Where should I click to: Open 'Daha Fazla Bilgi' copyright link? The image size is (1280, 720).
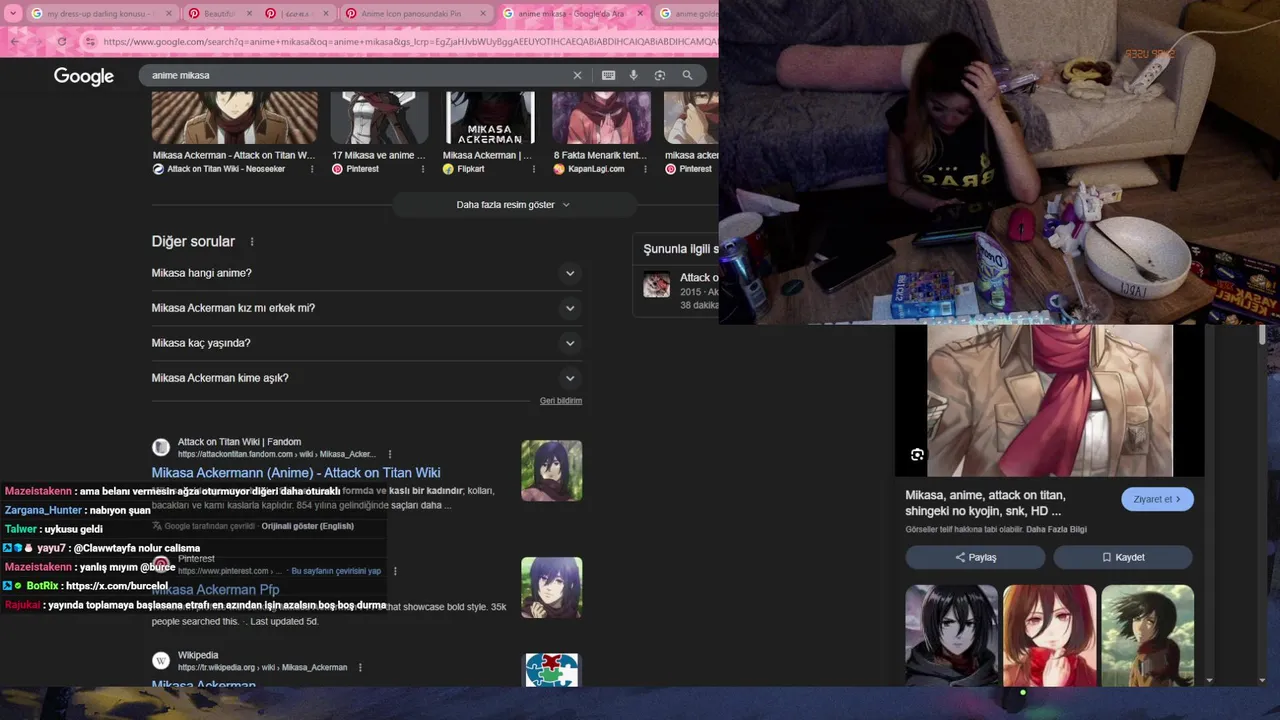1056,529
